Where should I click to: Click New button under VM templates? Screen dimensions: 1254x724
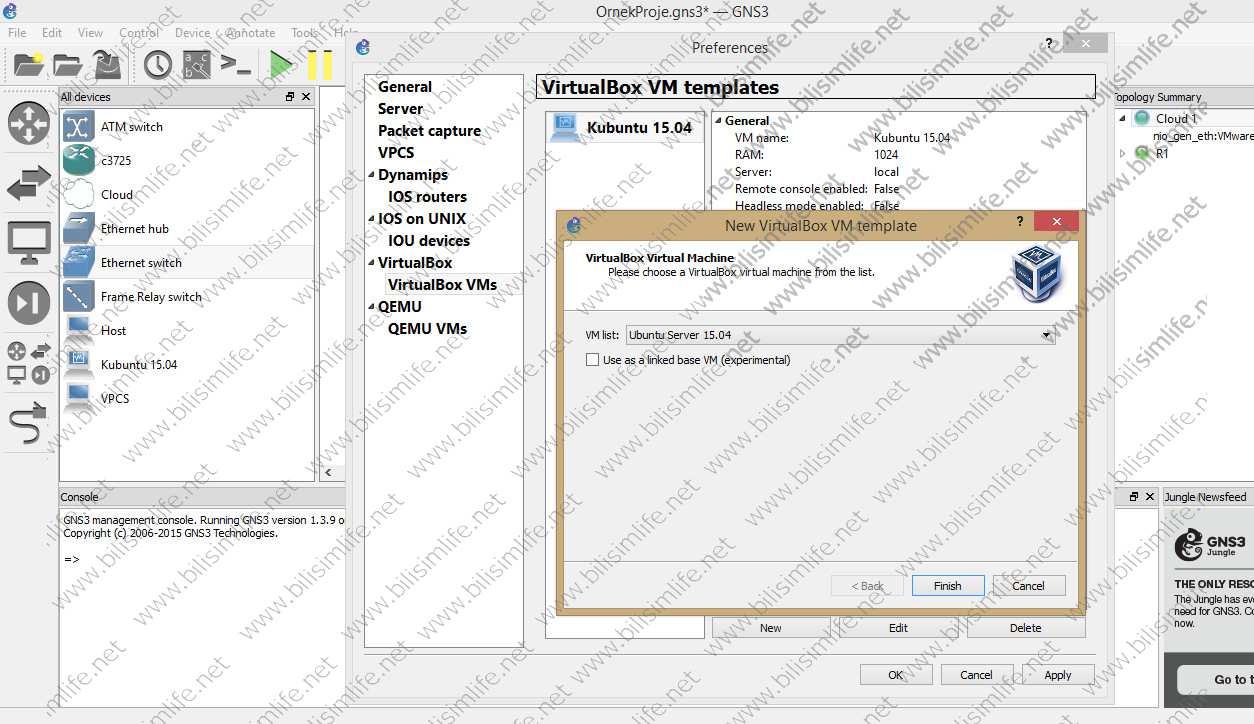771,628
